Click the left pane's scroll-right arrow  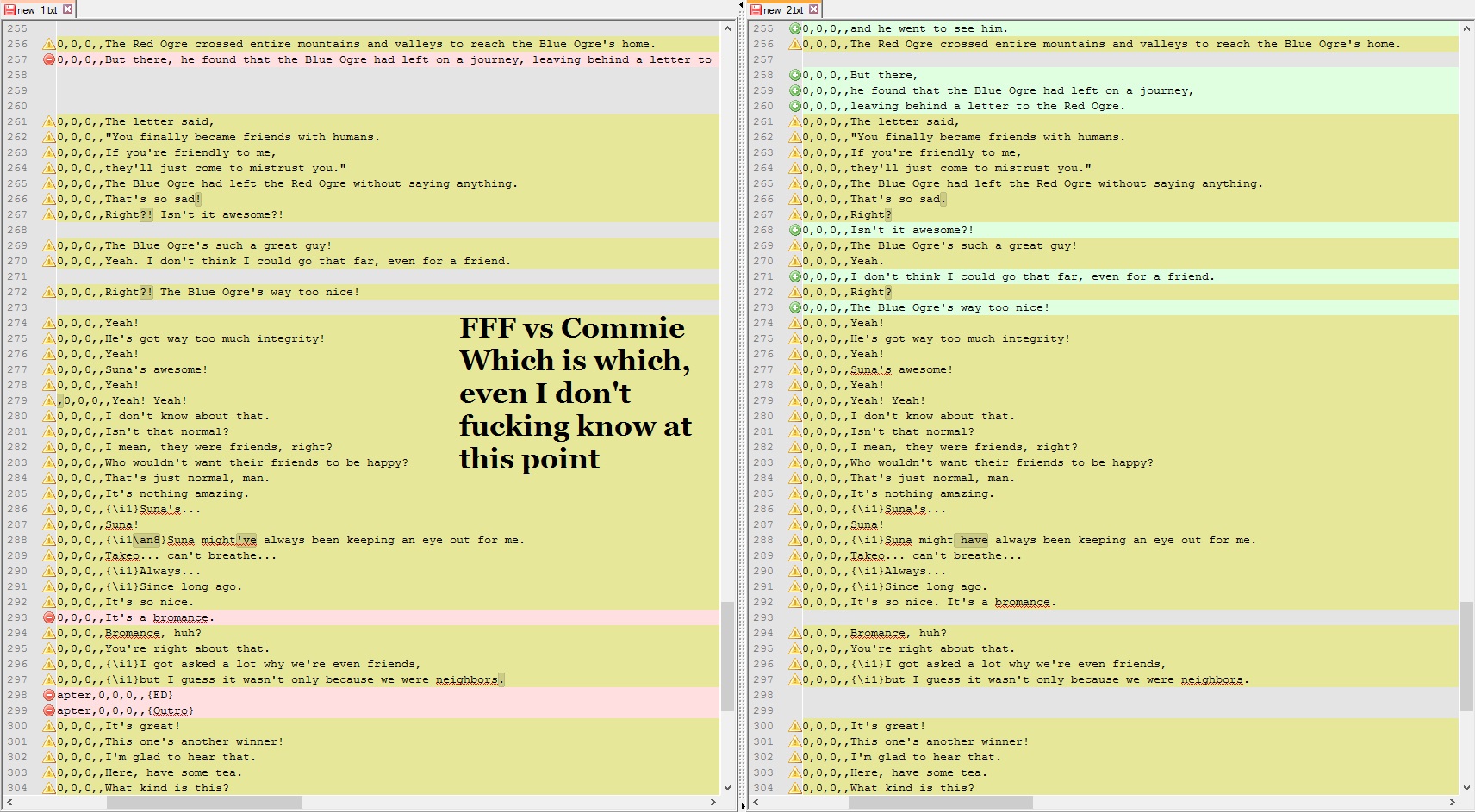click(x=713, y=802)
